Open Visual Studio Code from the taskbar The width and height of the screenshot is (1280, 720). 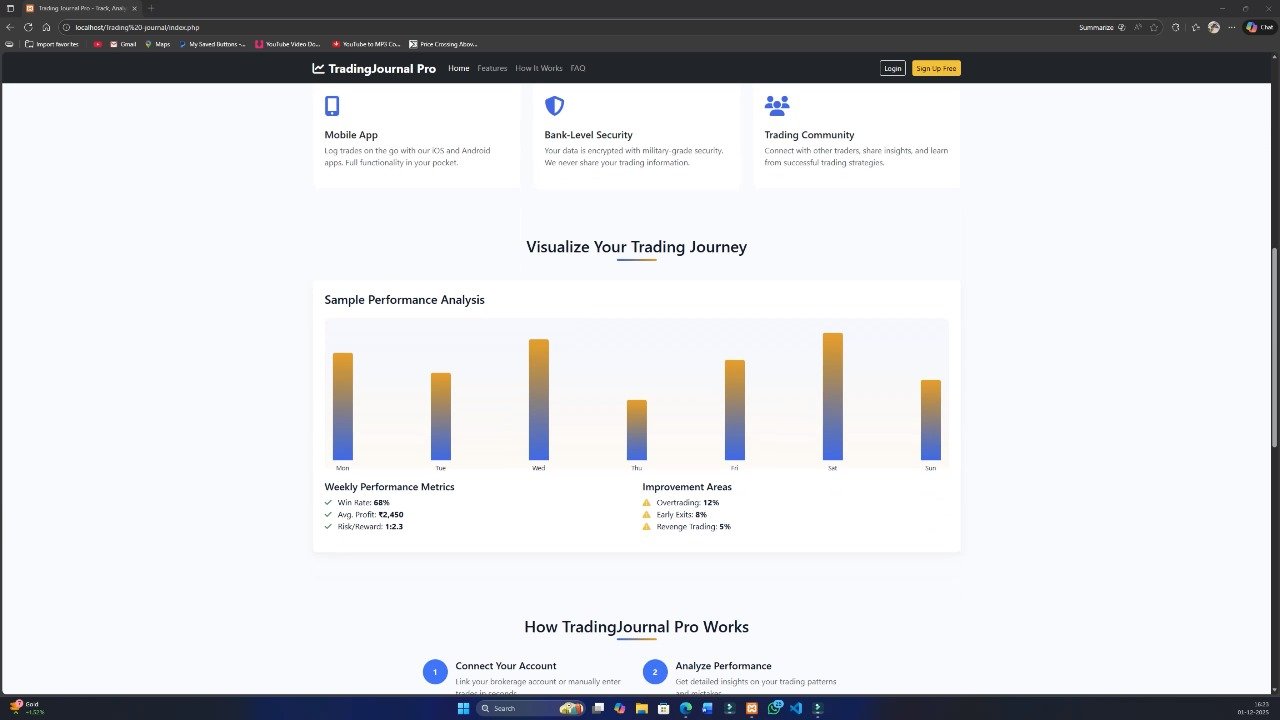point(796,708)
